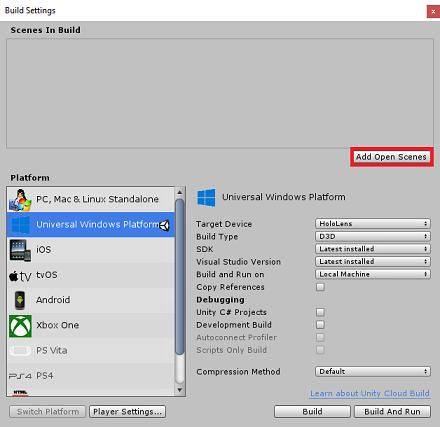Pick the PS Vita handheld icon
440x427 pixels.
pyautogui.click(x=20, y=351)
